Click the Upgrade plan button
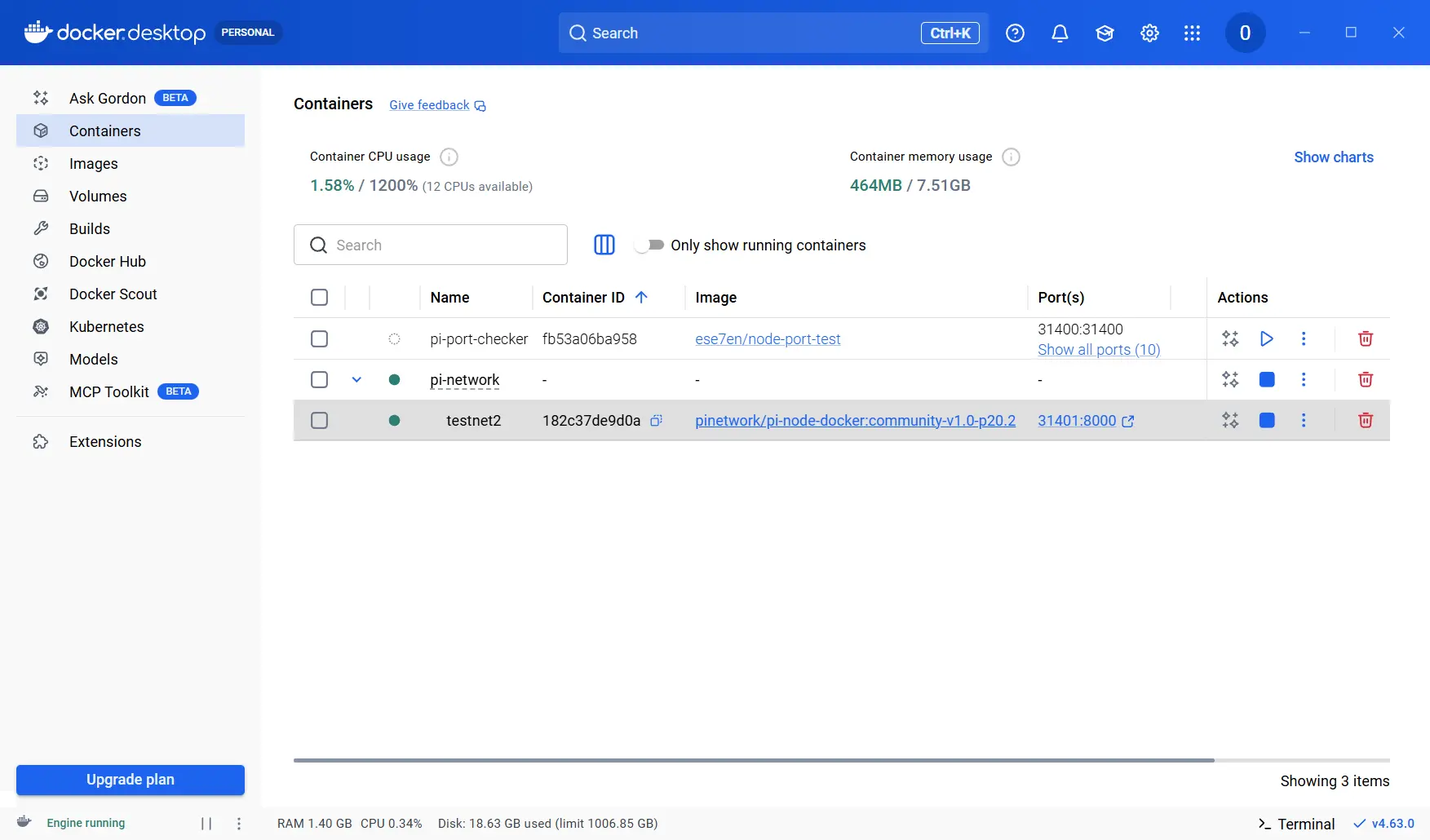The height and width of the screenshot is (840, 1430). 131,780
